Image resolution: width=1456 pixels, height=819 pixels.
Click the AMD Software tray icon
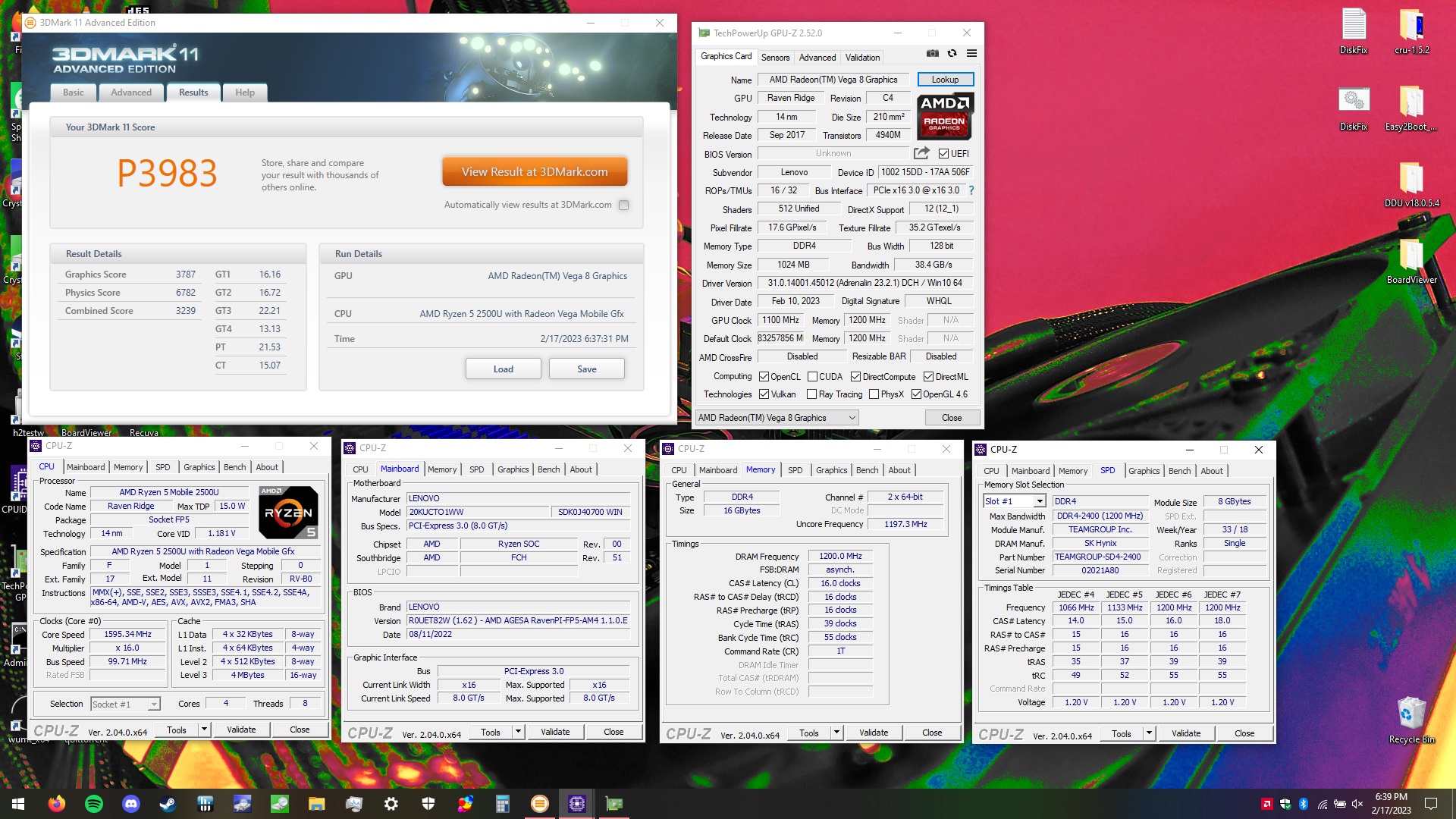tap(1267, 804)
